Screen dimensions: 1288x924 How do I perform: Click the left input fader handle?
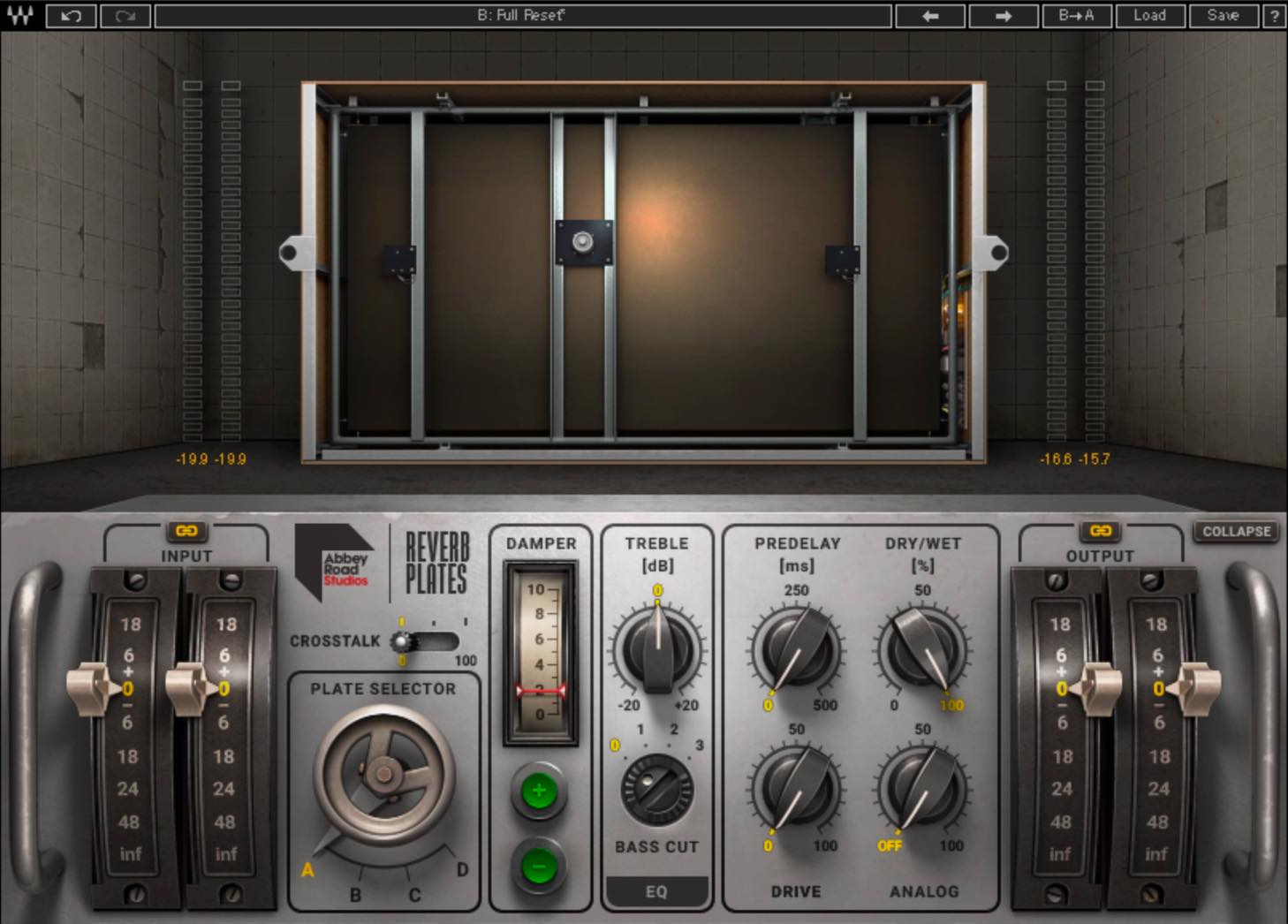click(95, 688)
